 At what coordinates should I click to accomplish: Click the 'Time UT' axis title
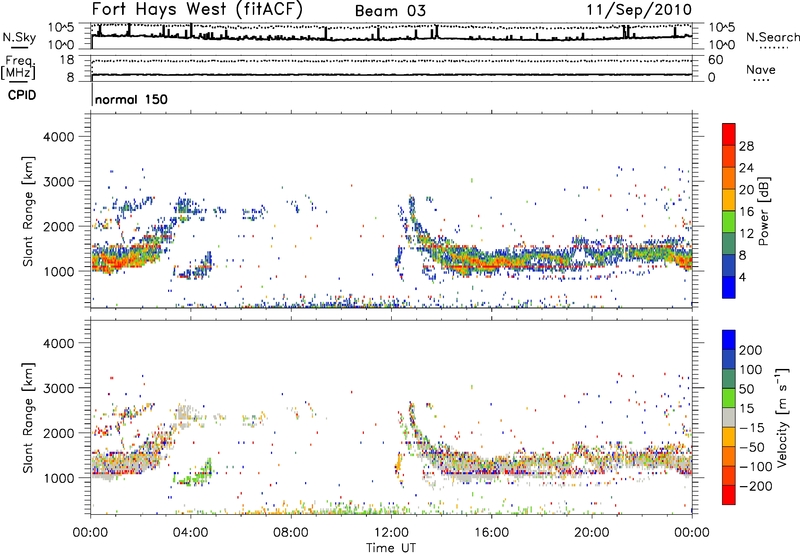click(391, 548)
